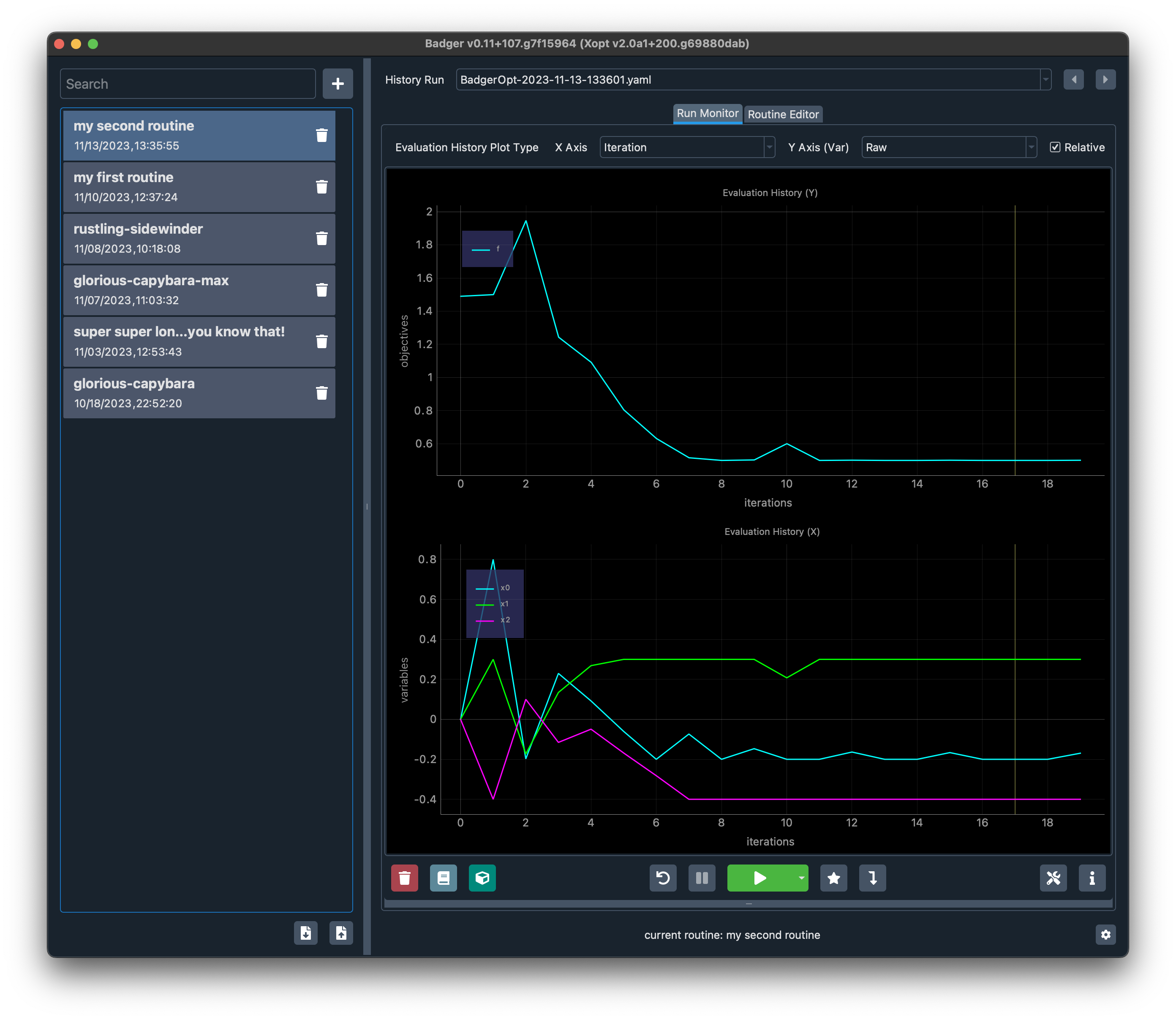Click the vertical inspector line in objectives plot
Screen dimensions: 1176x1020
click(1014, 340)
